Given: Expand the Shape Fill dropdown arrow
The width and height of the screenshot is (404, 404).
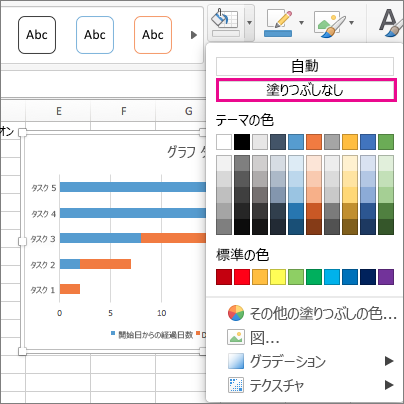Looking at the screenshot, I should 249,23.
